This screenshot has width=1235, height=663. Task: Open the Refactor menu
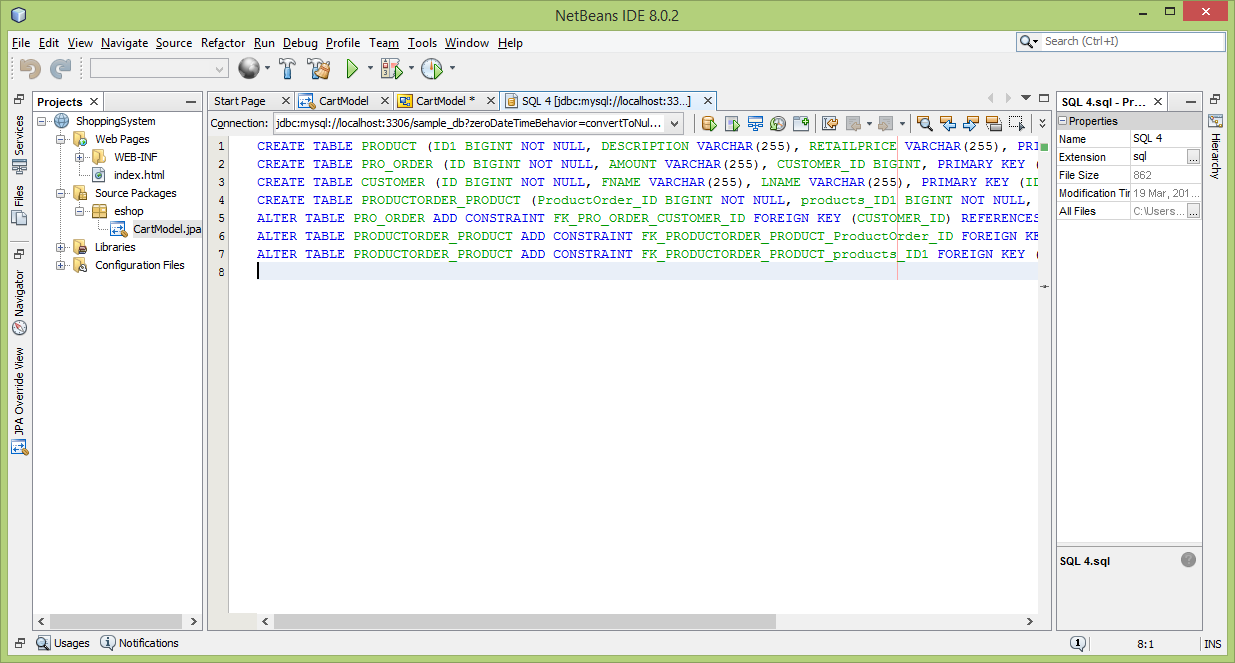[223, 43]
